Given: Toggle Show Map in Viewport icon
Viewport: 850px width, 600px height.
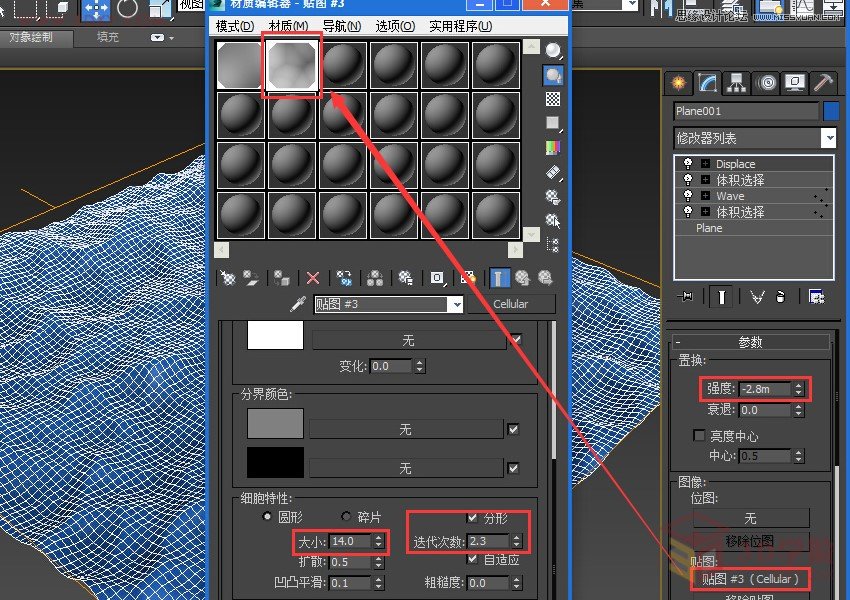Looking at the screenshot, I should (468, 278).
